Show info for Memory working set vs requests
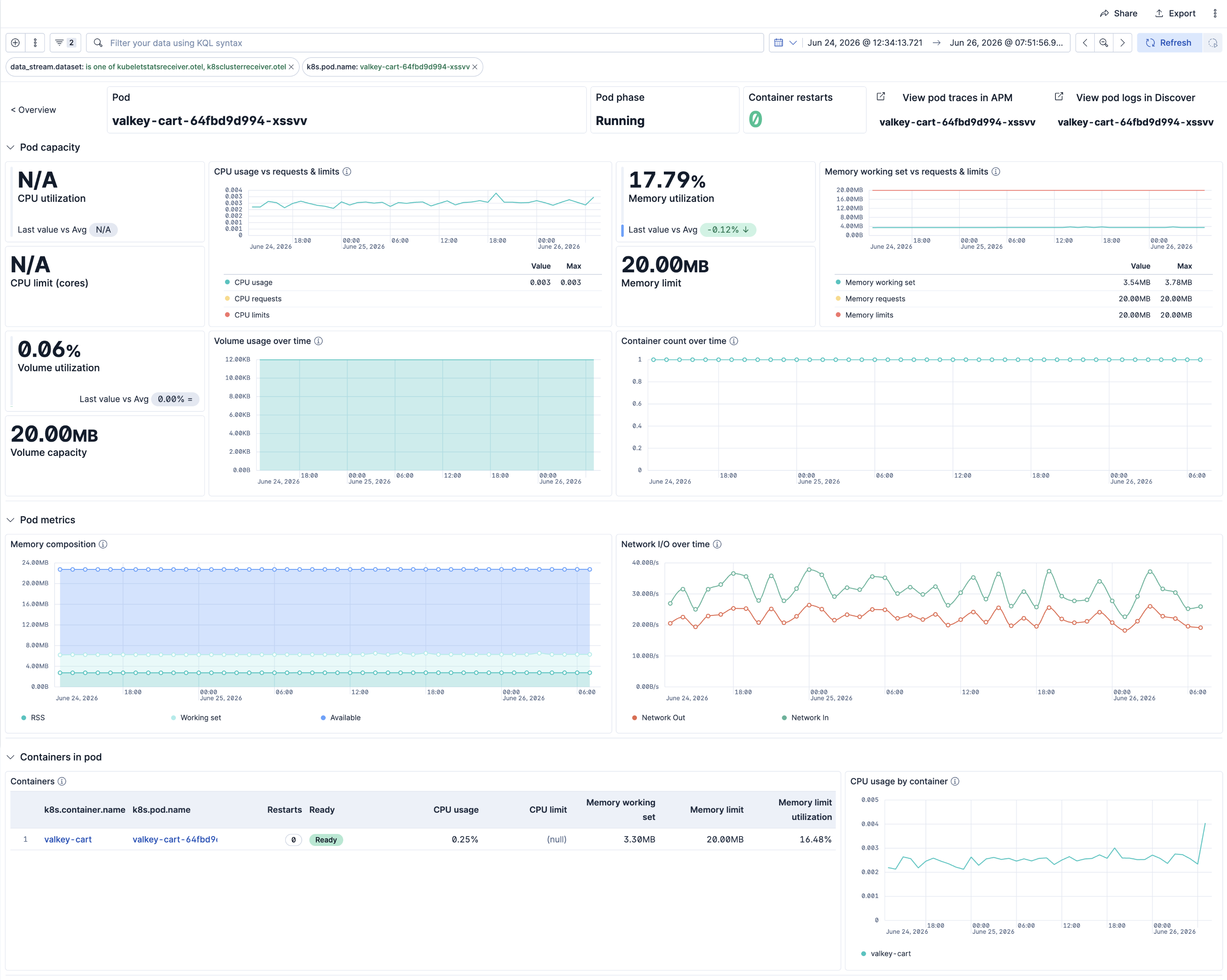The image size is (1227, 980). coord(996,171)
